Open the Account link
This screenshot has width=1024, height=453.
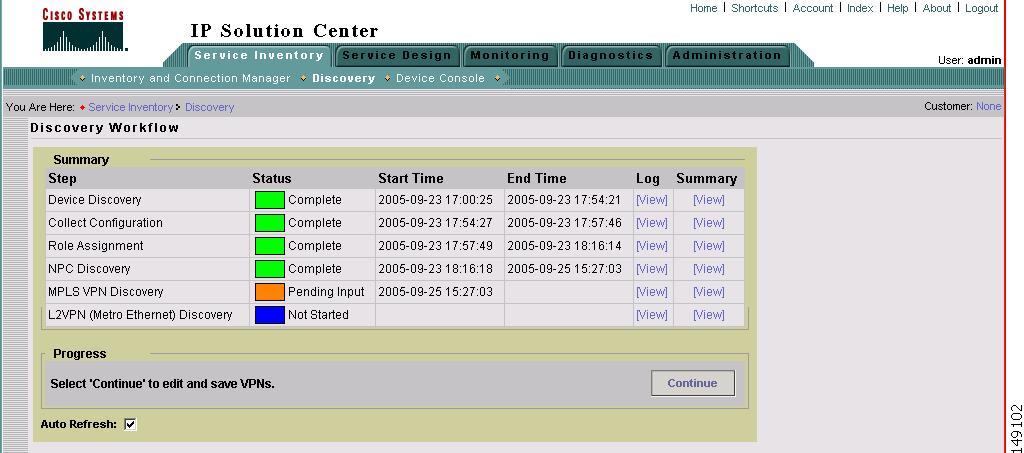pos(812,8)
